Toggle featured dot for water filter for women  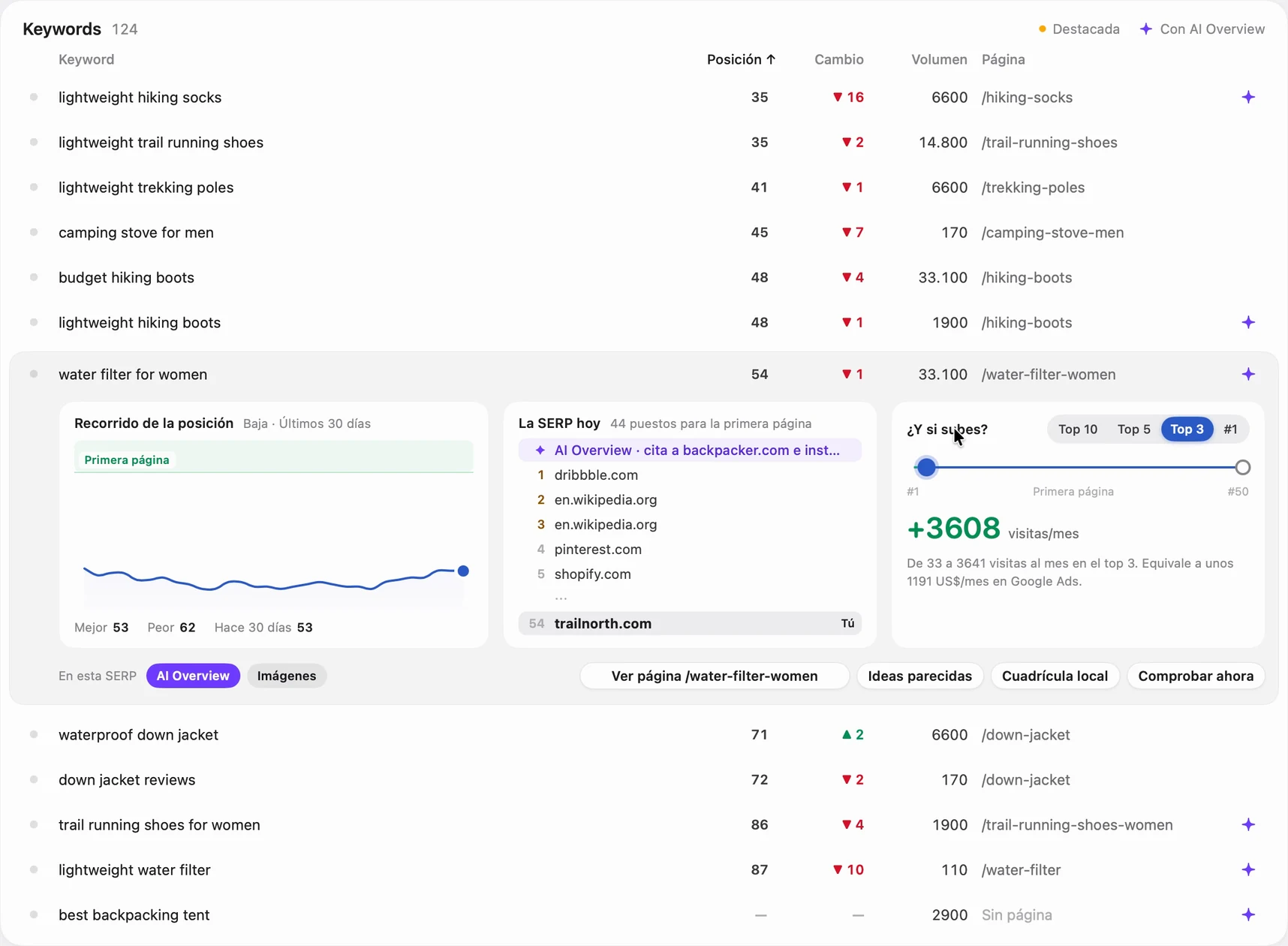pos(34,374)
